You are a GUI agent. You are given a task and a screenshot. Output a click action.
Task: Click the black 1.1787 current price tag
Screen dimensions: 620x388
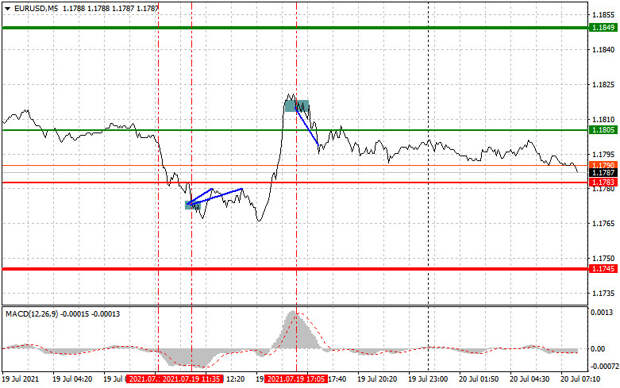point(603,173)
